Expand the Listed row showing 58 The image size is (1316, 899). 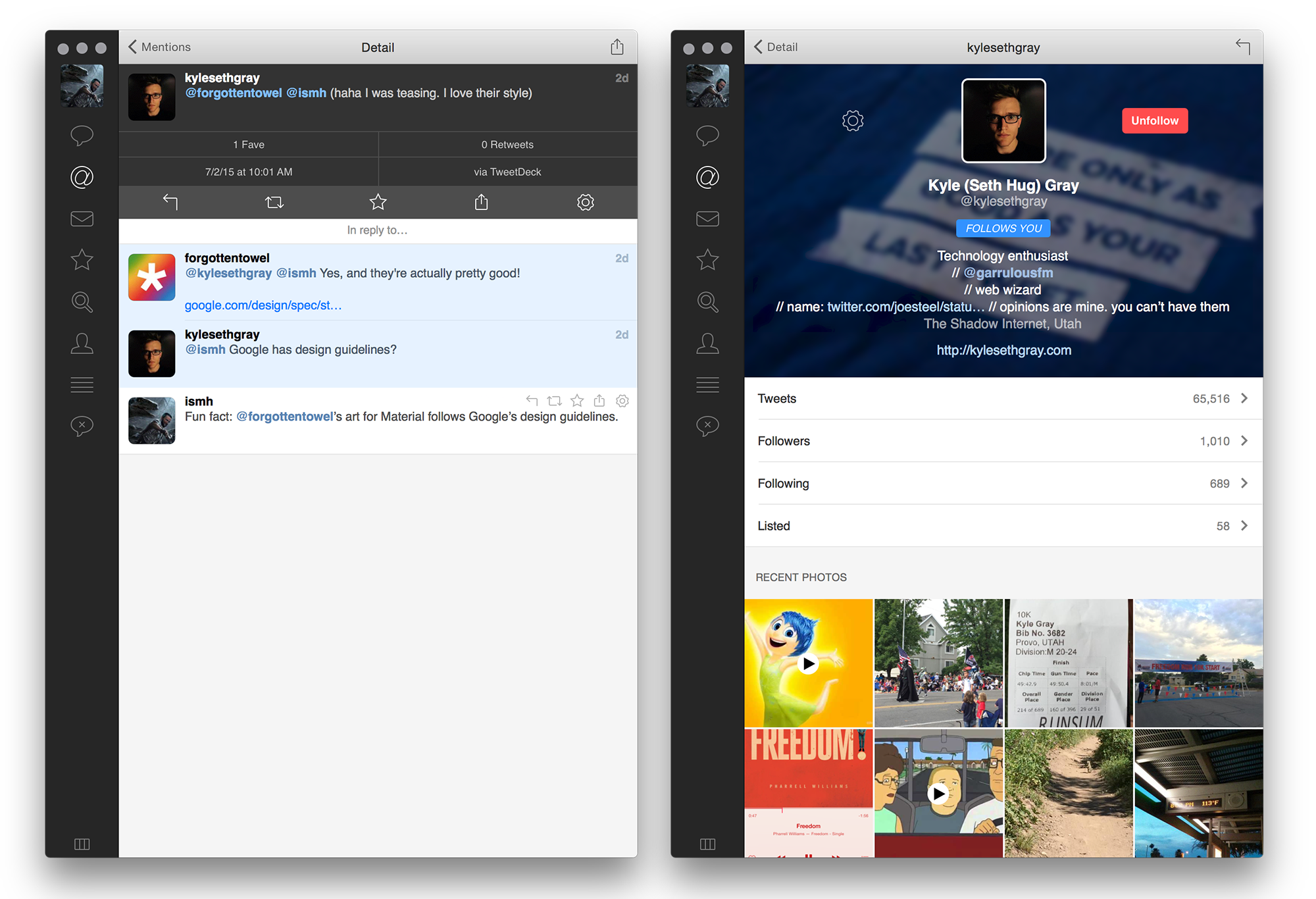click(x=1003, y=526)
